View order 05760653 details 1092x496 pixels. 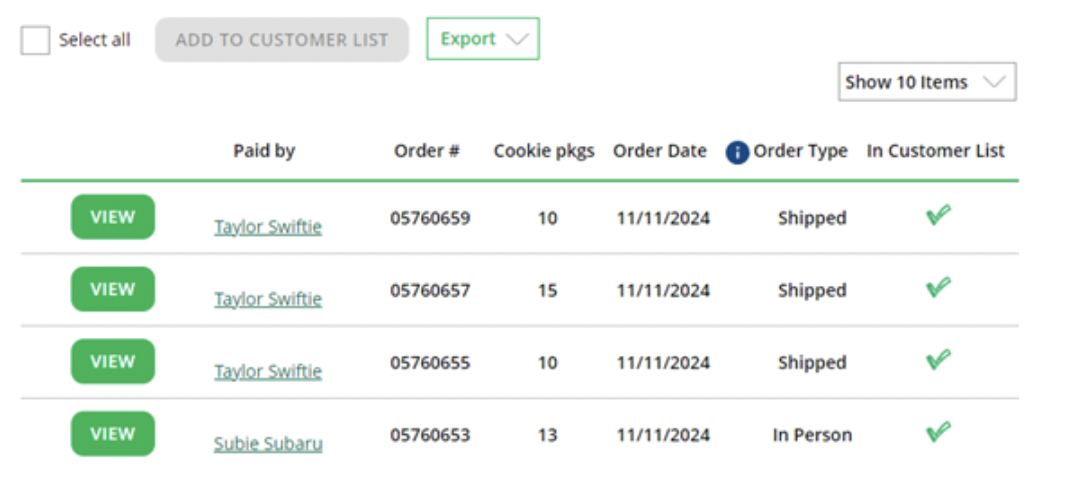113,434
